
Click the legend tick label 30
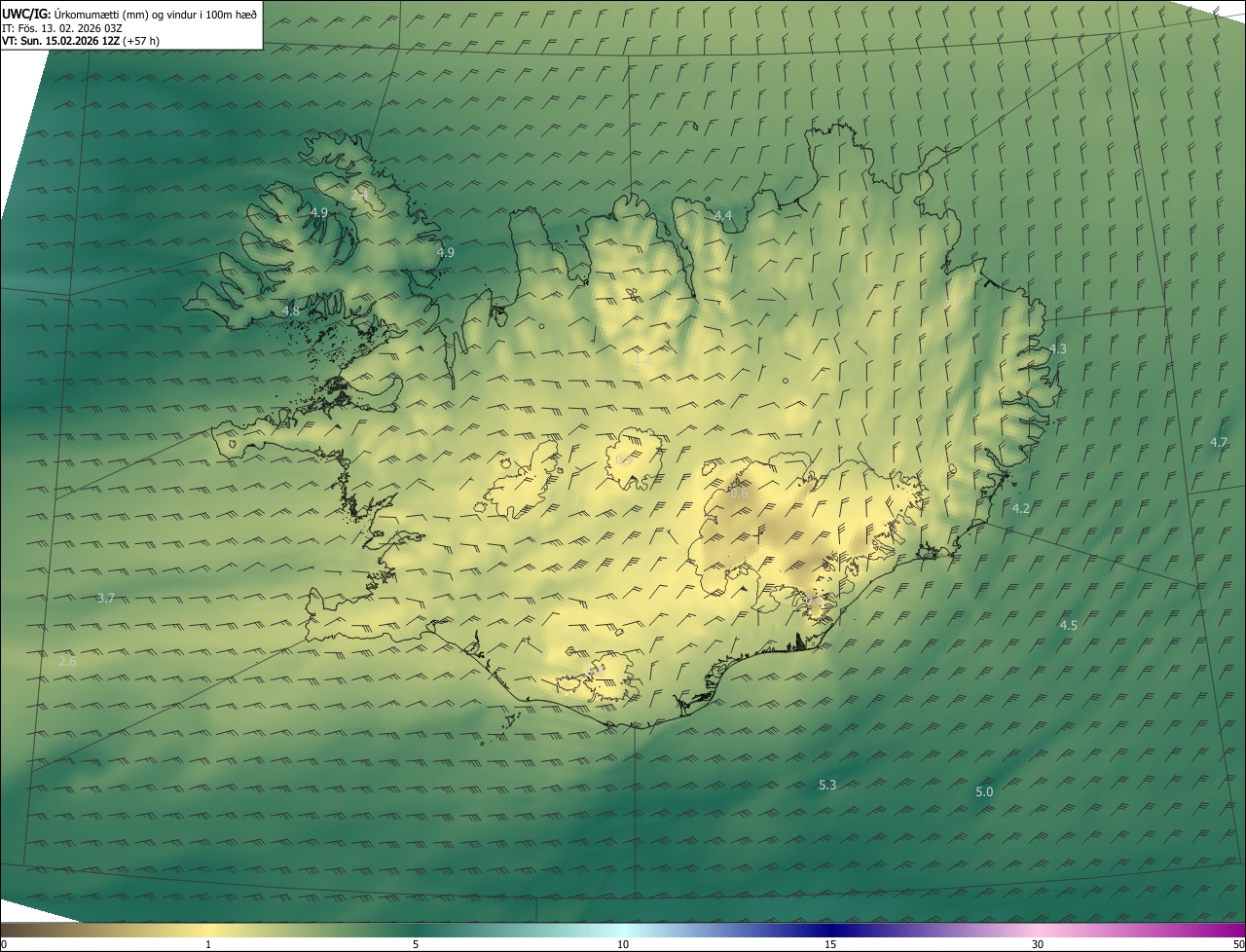click(x=1038, y=944)
